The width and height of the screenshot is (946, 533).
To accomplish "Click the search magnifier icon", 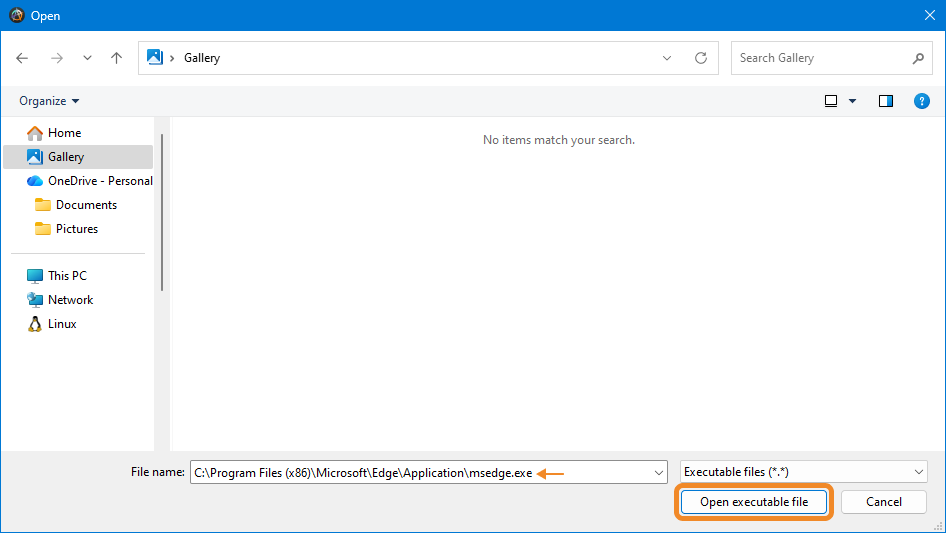I will [x=918, y=58].
